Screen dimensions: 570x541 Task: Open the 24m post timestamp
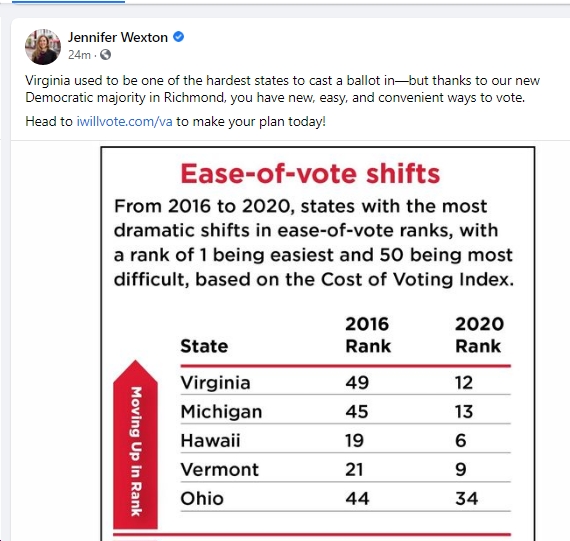click(79, 55)
